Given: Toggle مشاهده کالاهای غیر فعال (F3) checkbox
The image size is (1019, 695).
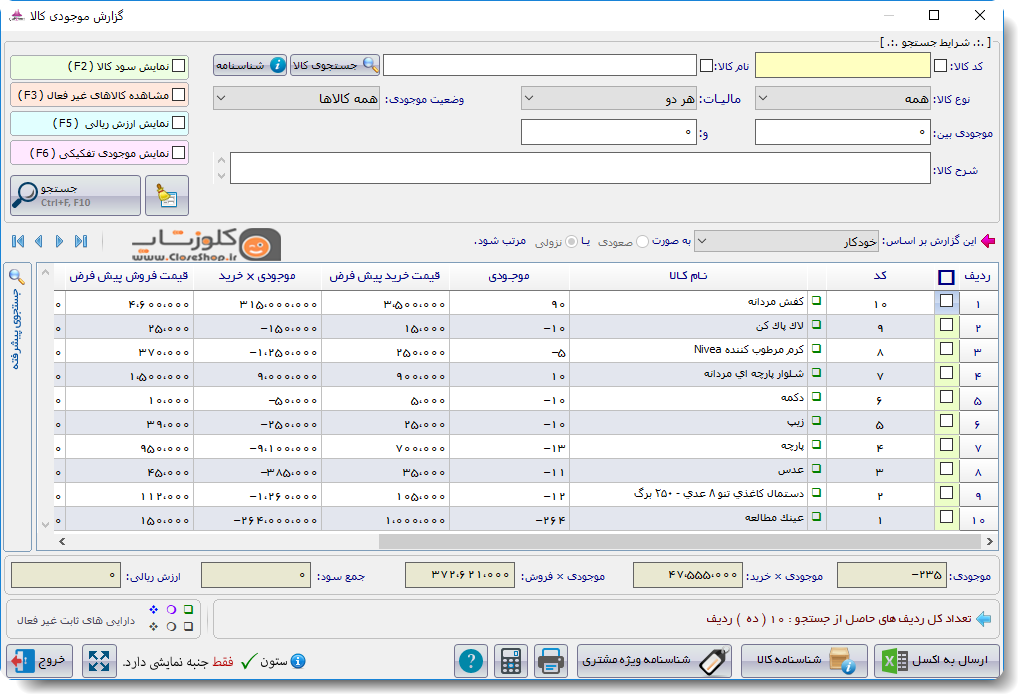Looking at the screenshot, I should 179,95.
